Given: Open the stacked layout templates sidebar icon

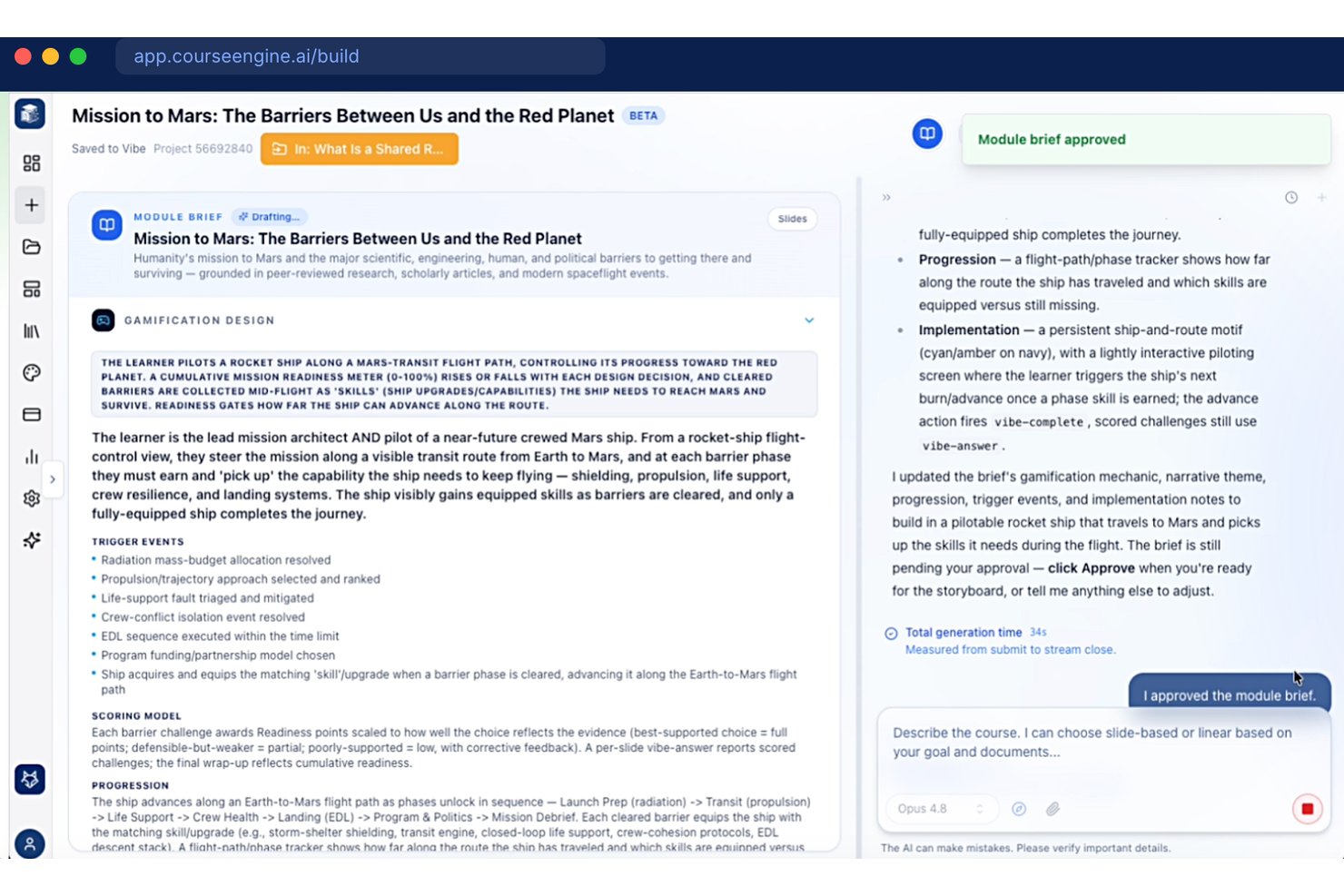Looking at the screenshot, I should click(x=32, y=289).
